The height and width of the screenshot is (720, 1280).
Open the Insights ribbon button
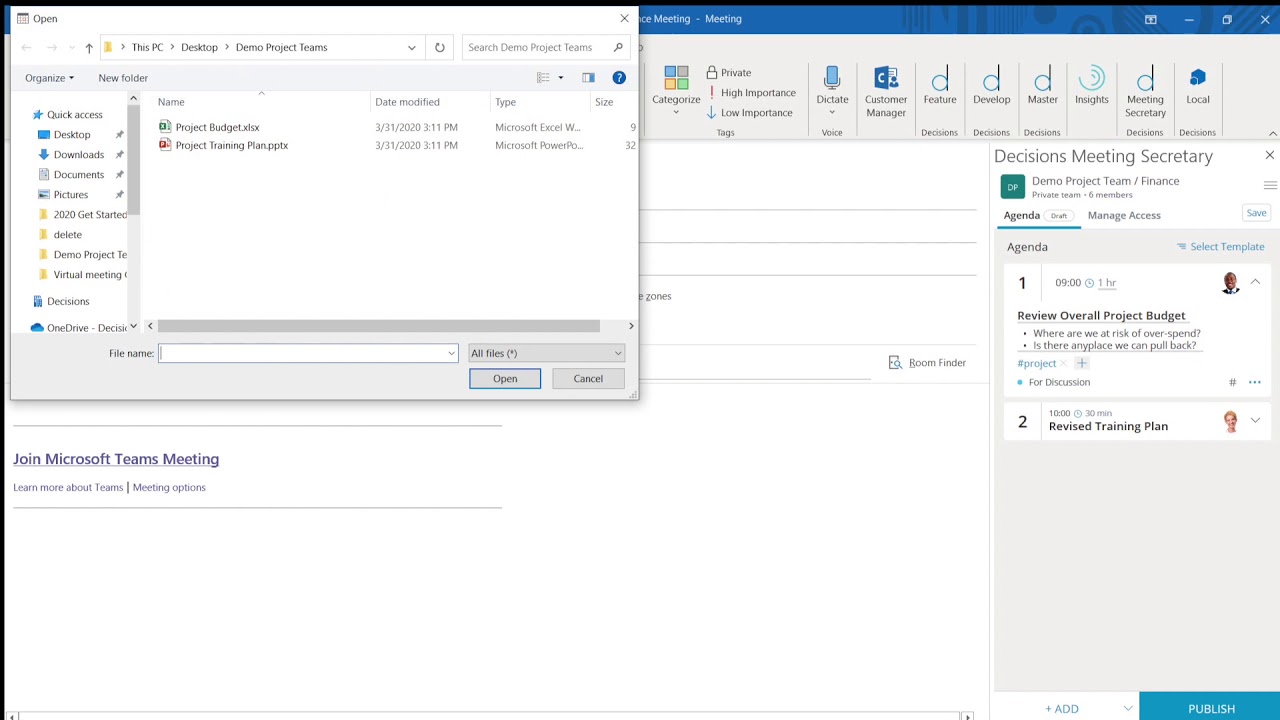[x=1092, y=86]
